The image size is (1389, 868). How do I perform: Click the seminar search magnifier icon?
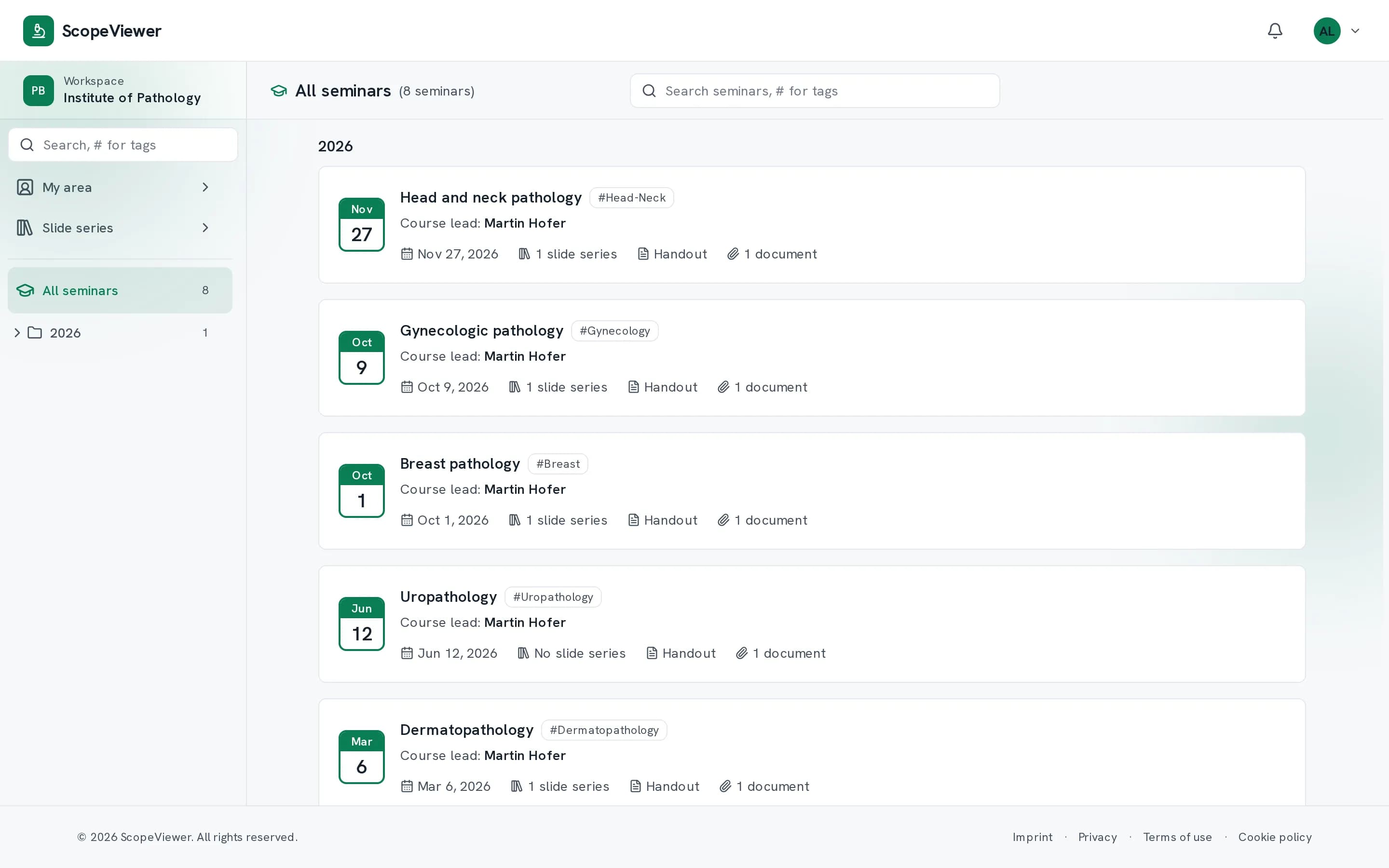pyautogui.click(x=649, y=91)
